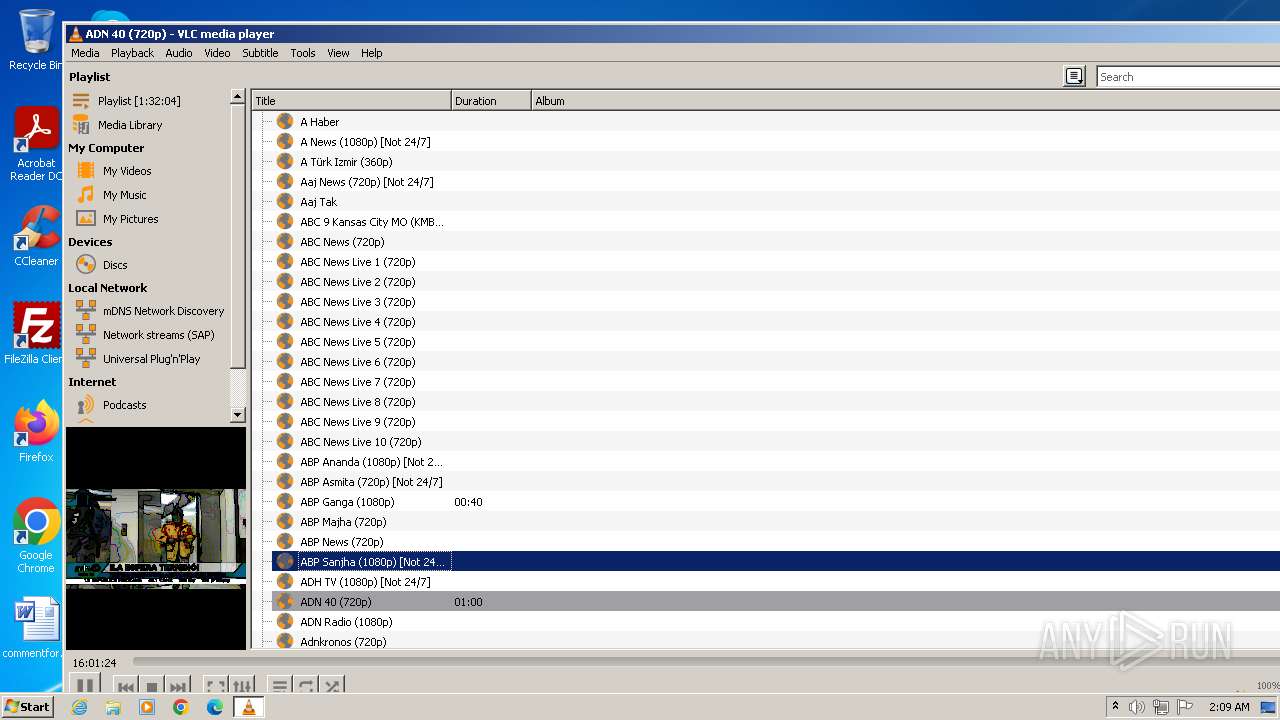Screen dimensions: 1280x720
Task: Open My Pictures in sidebar
Action: click(130, 219)
